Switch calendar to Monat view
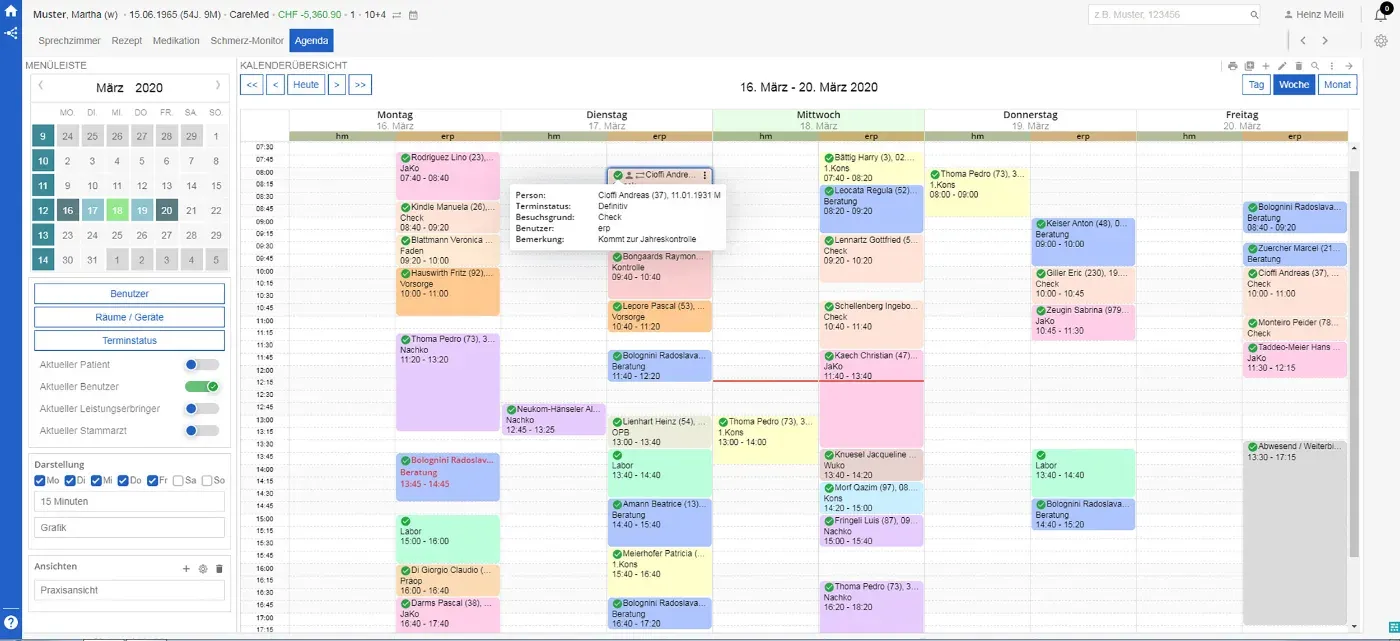Image resolution: width=1400 pixels, height=641 pixels. [1338, 85]
